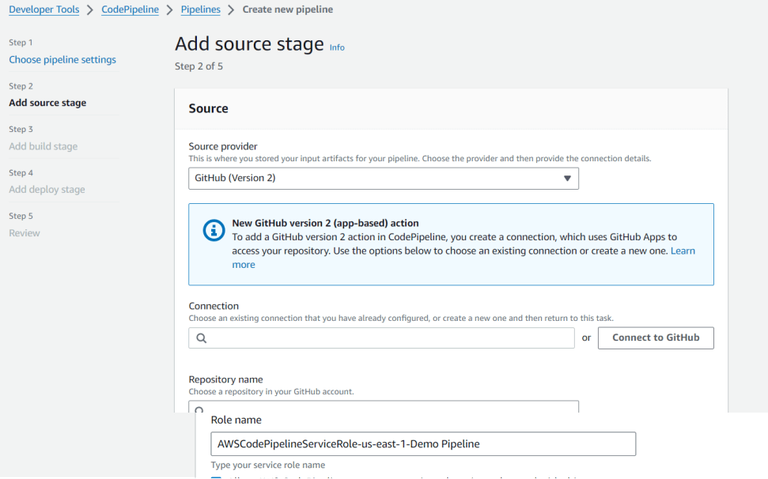Select the Add build stage step
The height and width of the screenshot is (479, 768).
click(43, 146)
